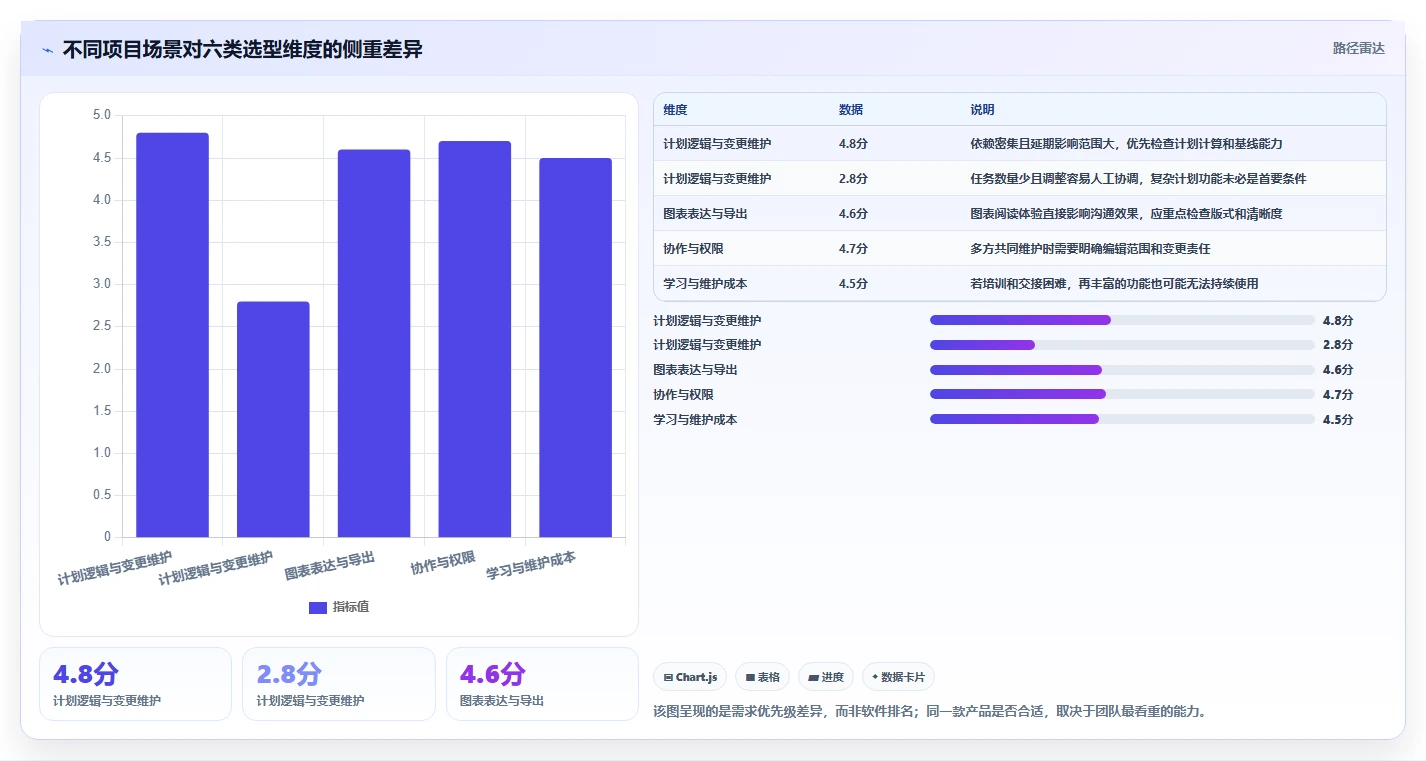Click the table cell reading 2.8分
Image resolution: width=1426 pixels, height=761 pixels.
click(x=853, y=179)
